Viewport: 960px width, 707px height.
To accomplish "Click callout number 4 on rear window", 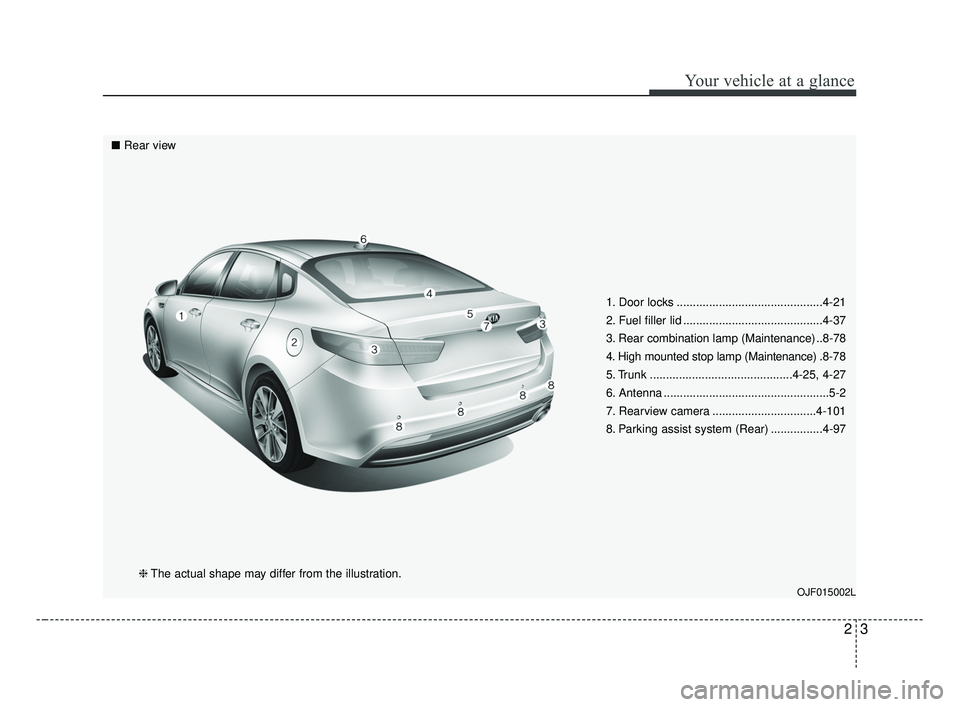I will tap(429, 294).
